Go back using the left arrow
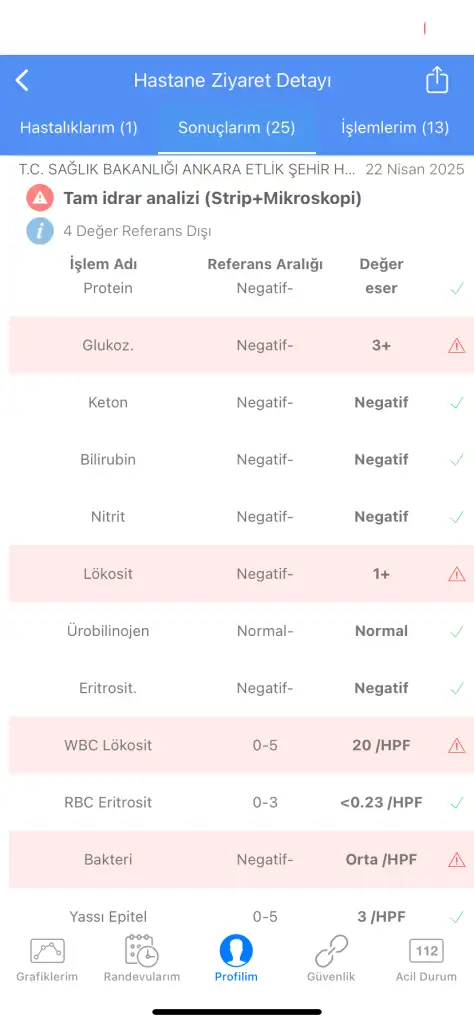Image resolution: width=474 pixels, height=1024 pixels. [22, 81]
